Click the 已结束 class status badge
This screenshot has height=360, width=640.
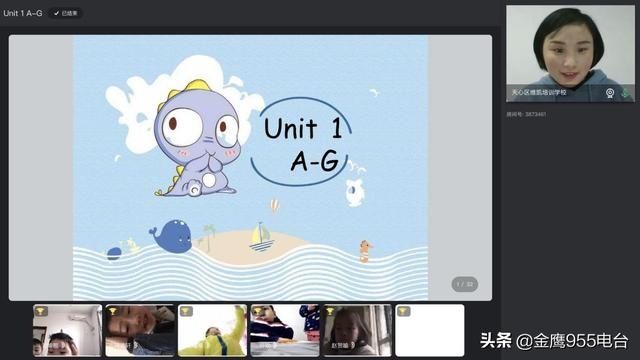click(x=65, y=13)
